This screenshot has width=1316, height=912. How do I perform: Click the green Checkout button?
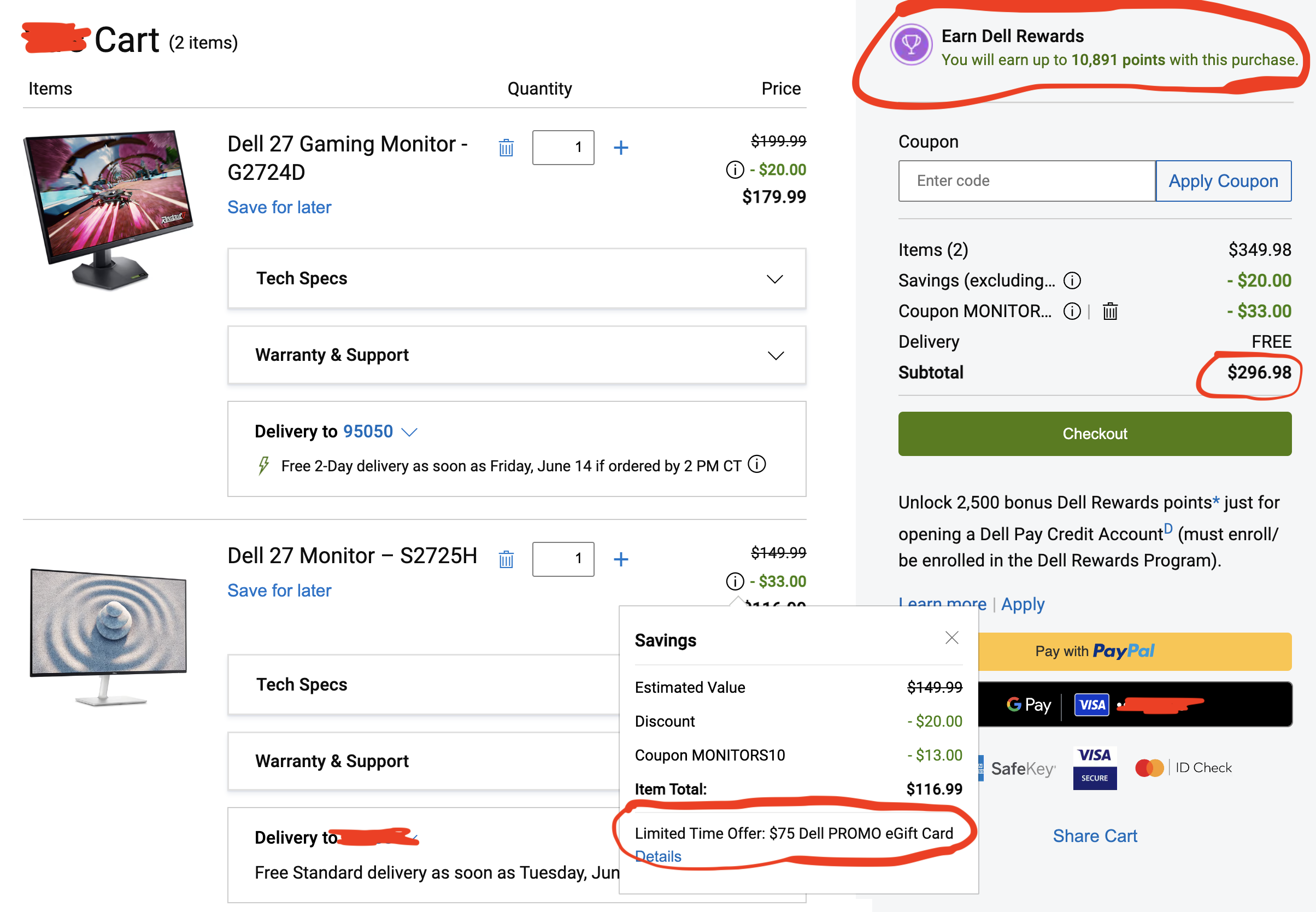(x=1094, y=434)
